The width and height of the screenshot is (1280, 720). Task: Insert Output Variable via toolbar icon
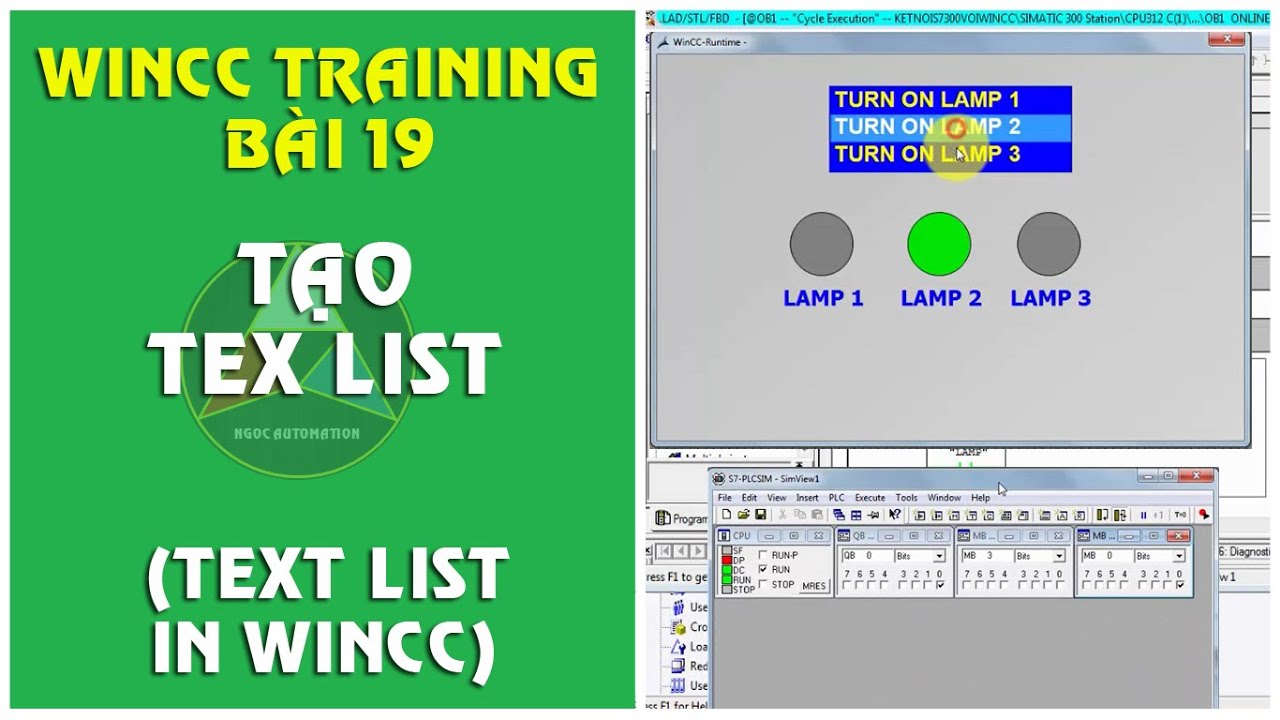(937, 514)
